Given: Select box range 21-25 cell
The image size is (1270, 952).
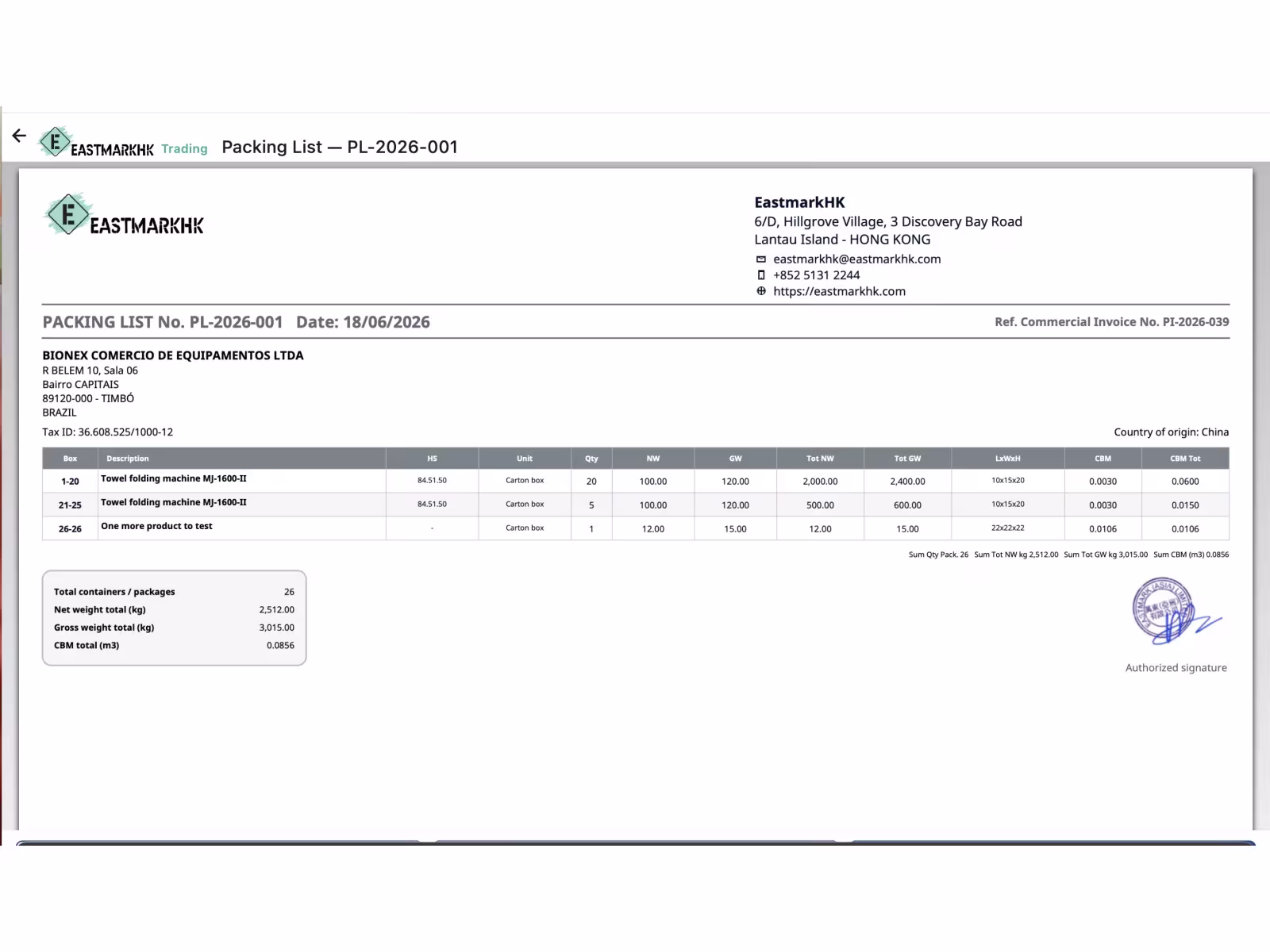Looking at the screenshot, I should [x=70, y=505].
